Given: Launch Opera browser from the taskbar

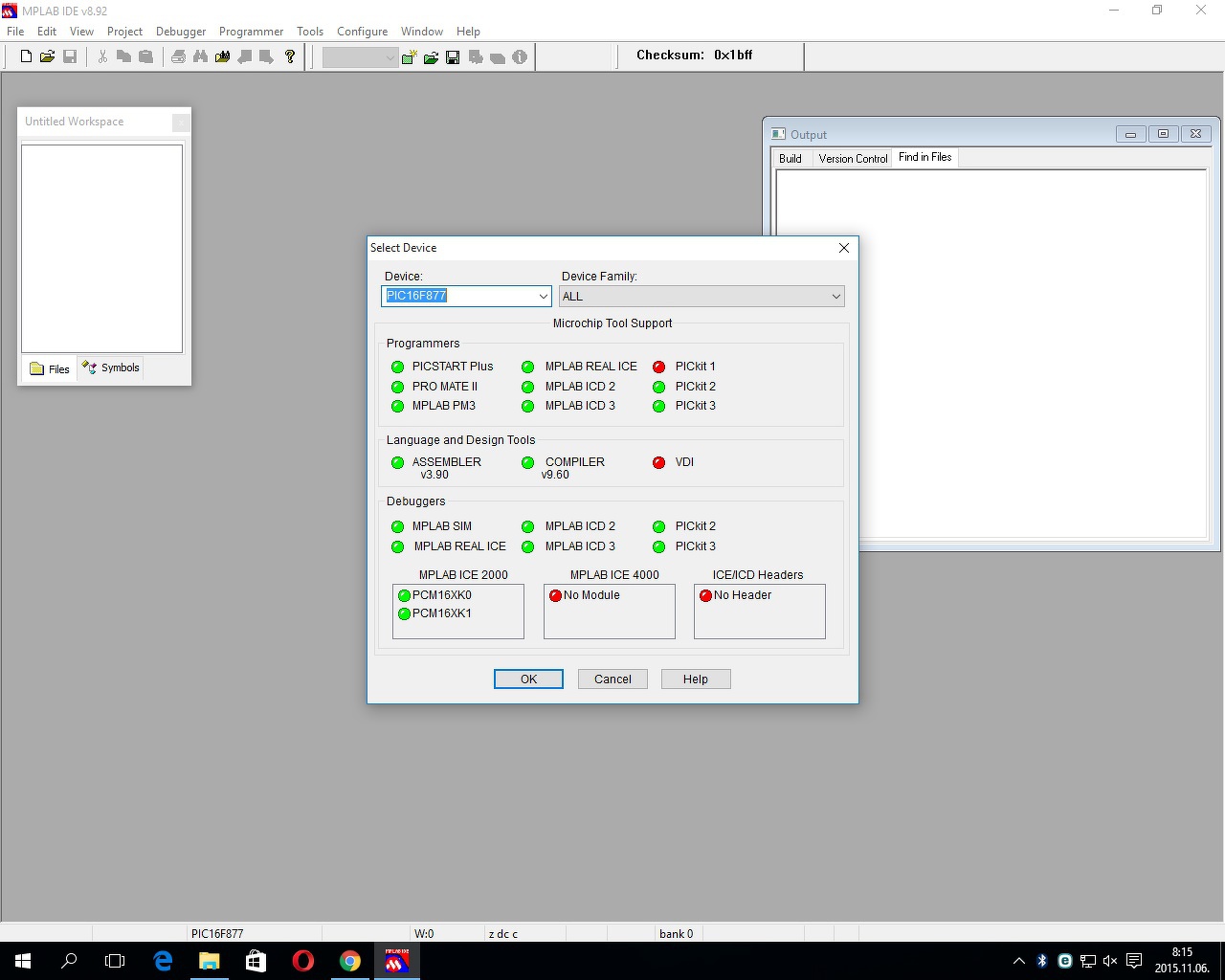Looking at the screenshot, I should click(302, 961).
